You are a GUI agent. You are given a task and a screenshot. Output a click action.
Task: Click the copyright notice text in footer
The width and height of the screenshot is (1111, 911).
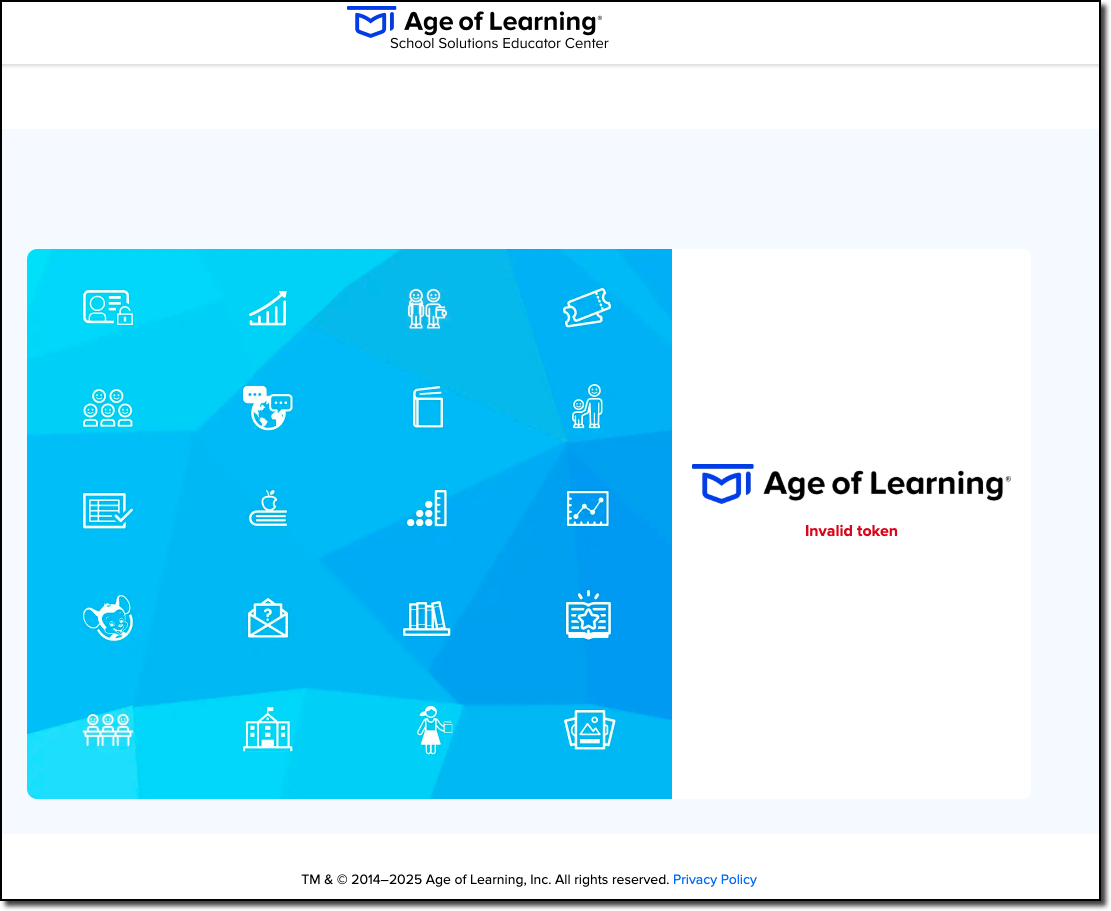[x=485, y=879]
